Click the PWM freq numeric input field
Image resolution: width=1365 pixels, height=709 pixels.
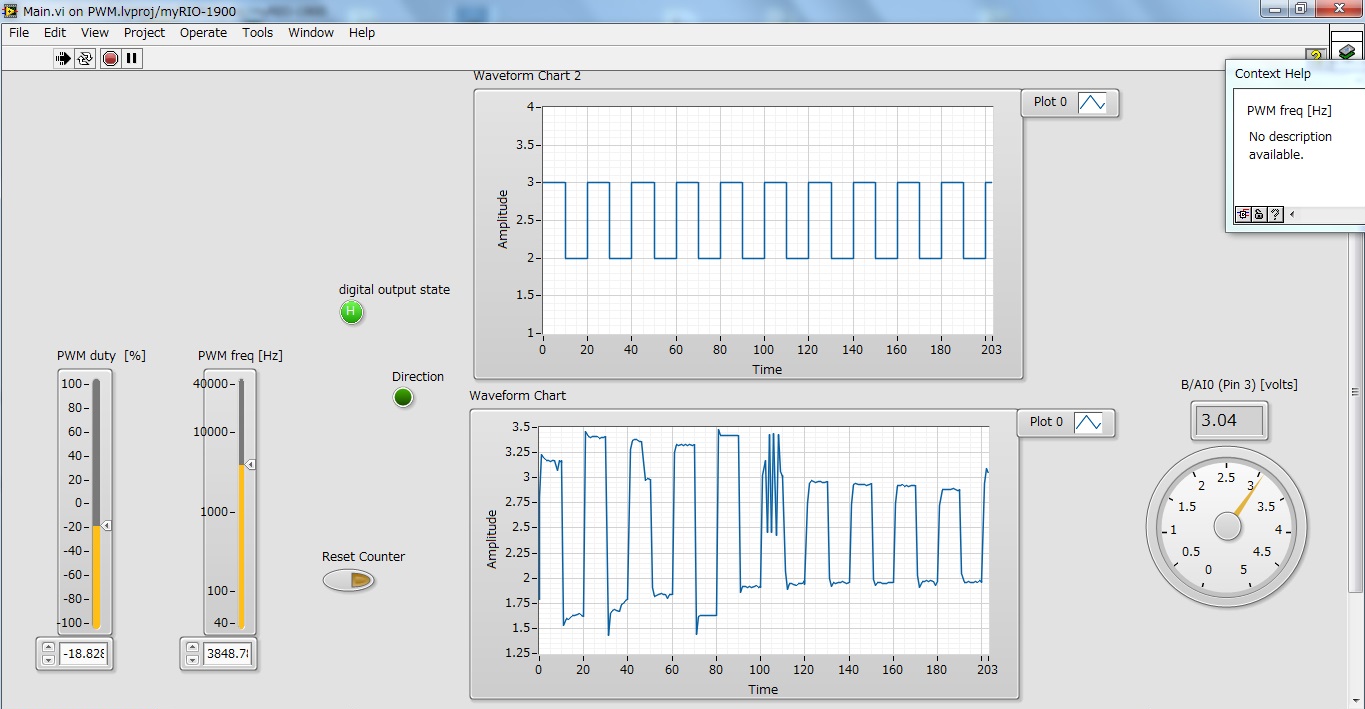pos(228,654)
